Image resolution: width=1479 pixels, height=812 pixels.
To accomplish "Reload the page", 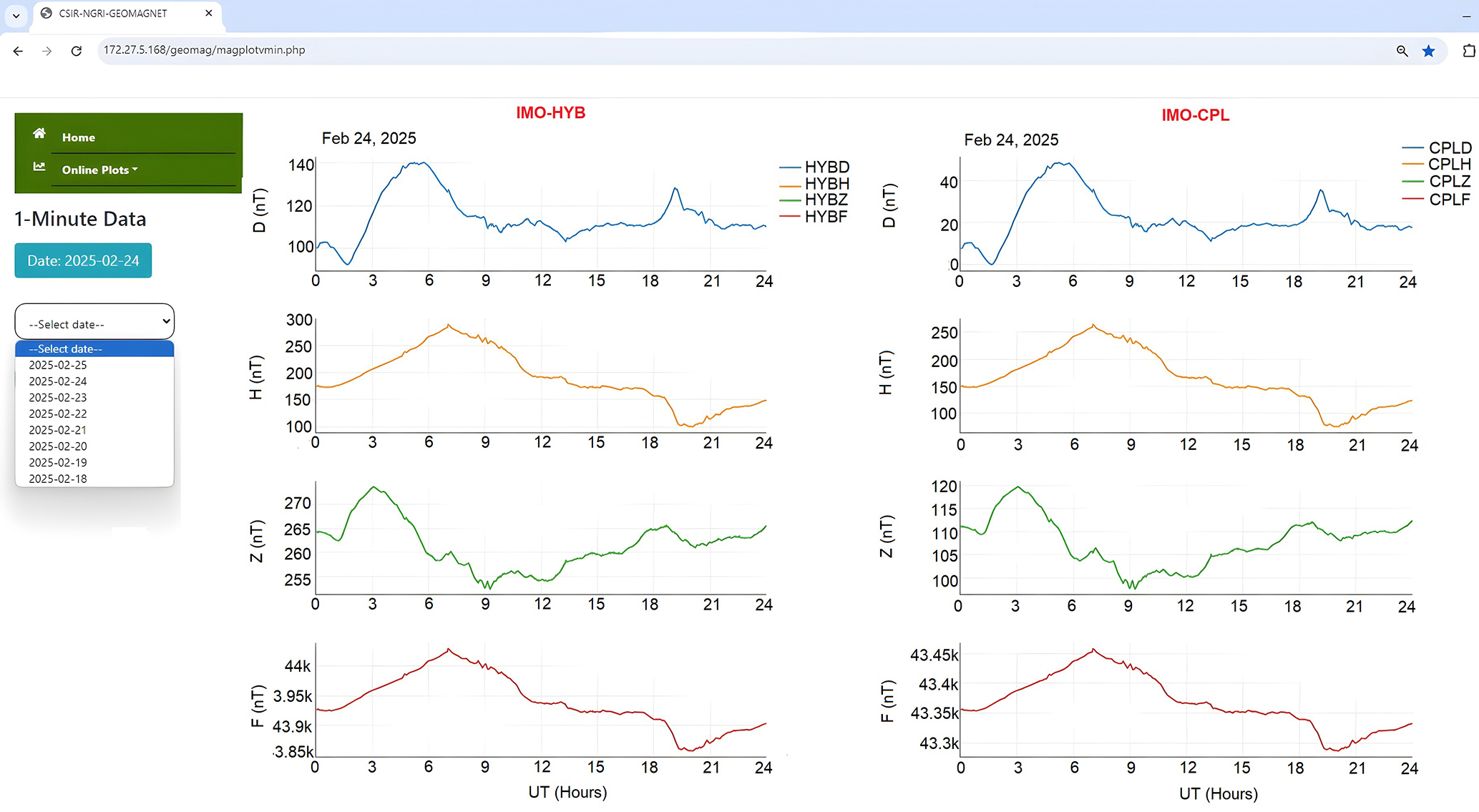I will click(x=77, y=51).
